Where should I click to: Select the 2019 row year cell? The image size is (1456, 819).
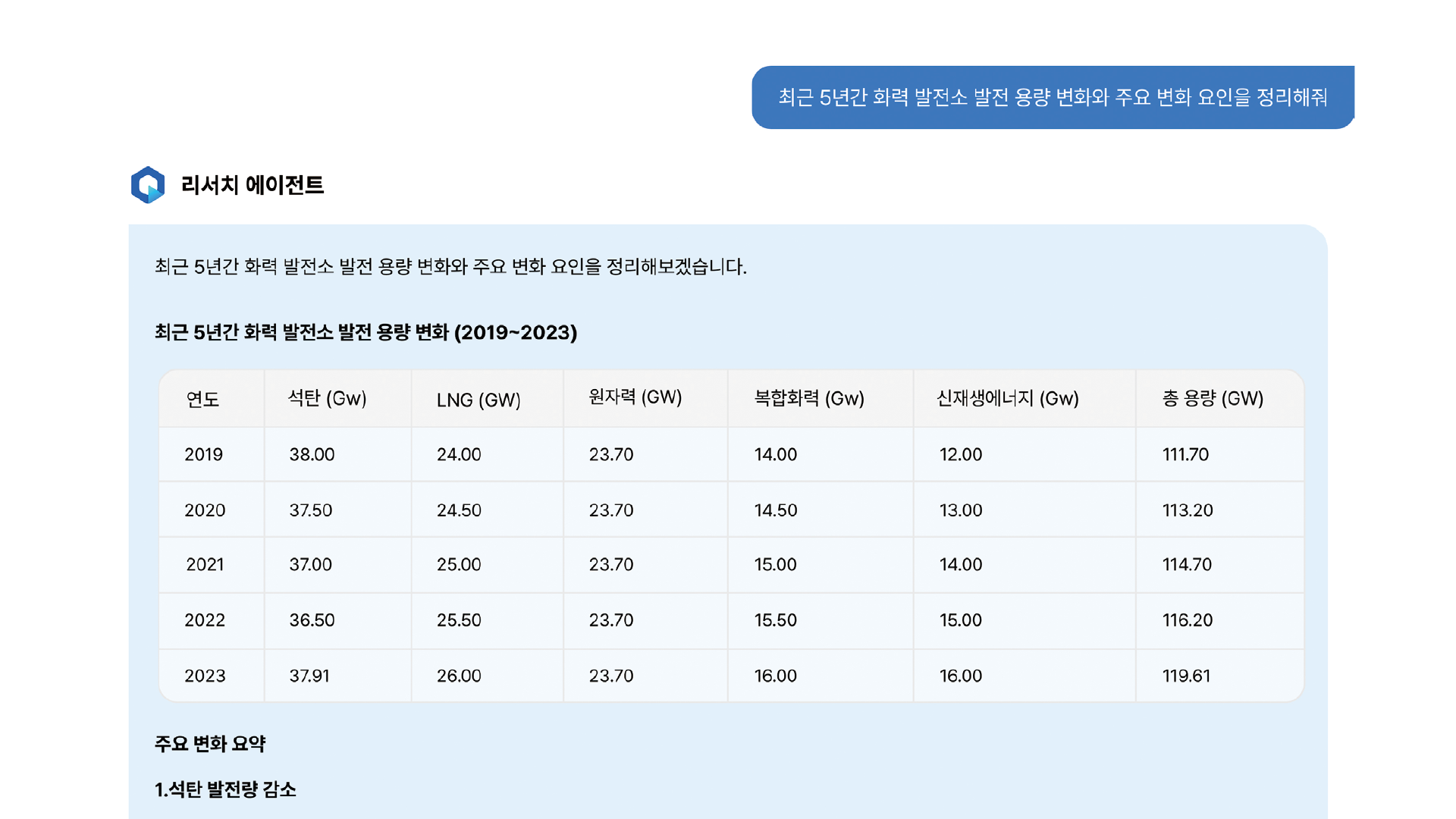click(x=203, y=454)
